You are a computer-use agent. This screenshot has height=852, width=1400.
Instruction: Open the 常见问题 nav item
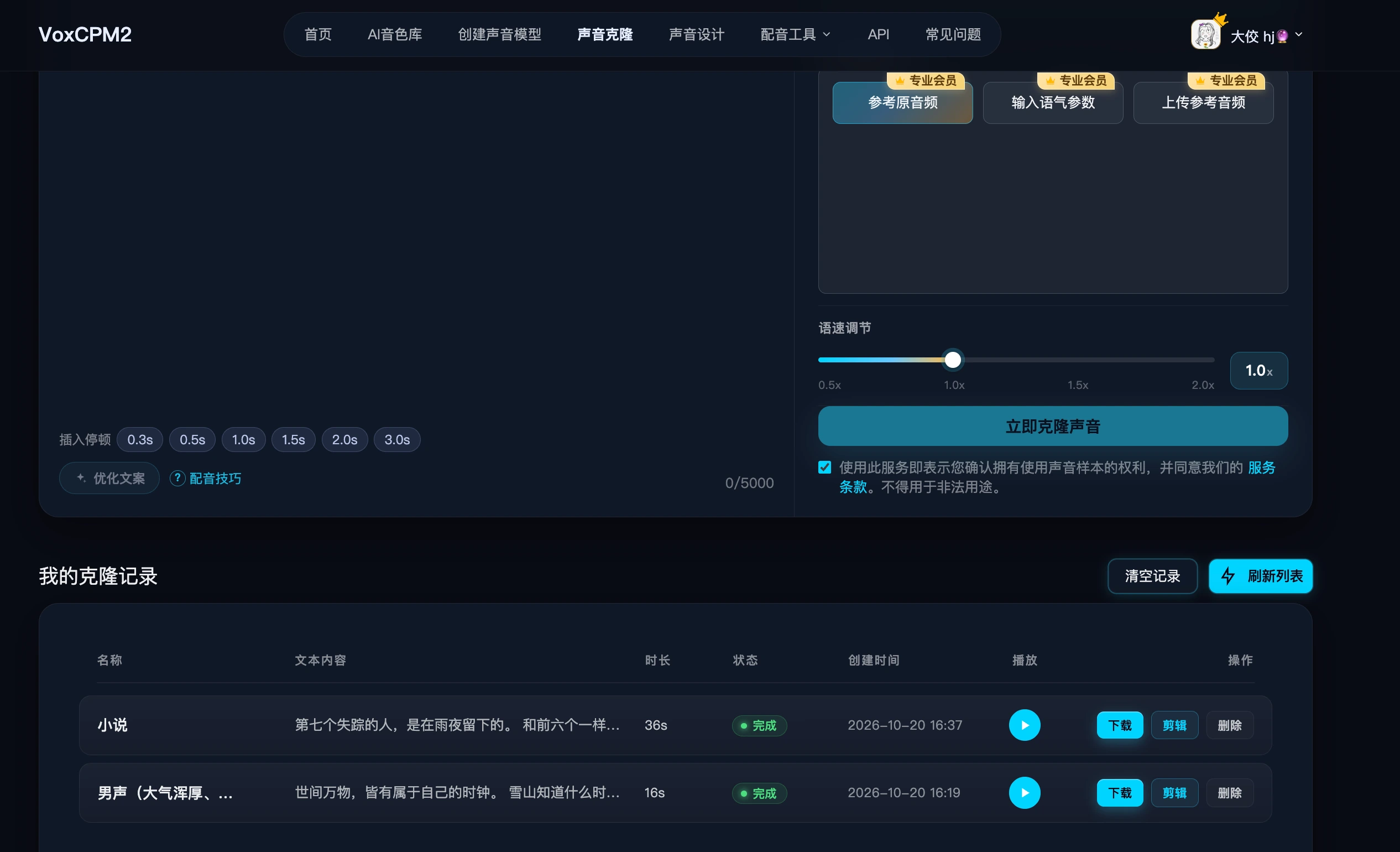point(953,35)
